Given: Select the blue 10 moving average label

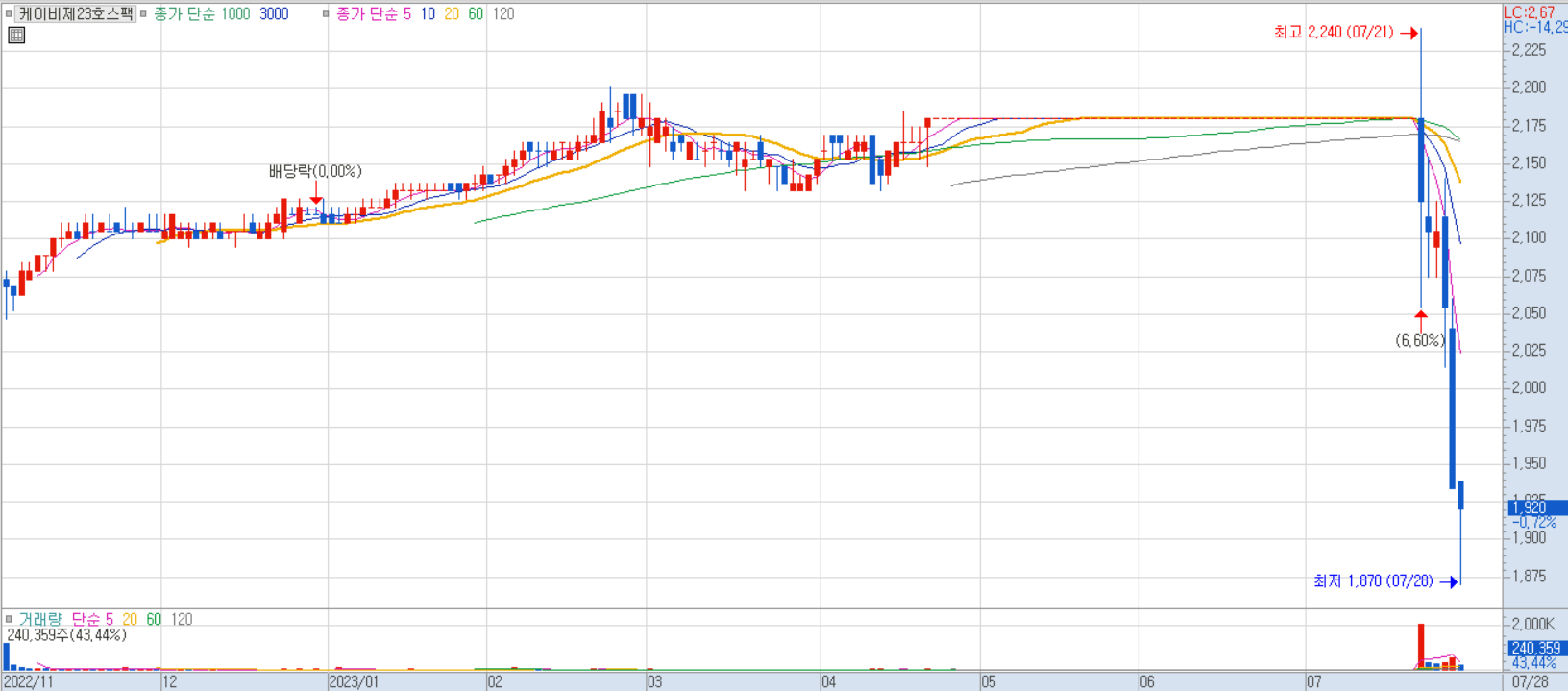Looking at the screenshot, I should [428, 13].
